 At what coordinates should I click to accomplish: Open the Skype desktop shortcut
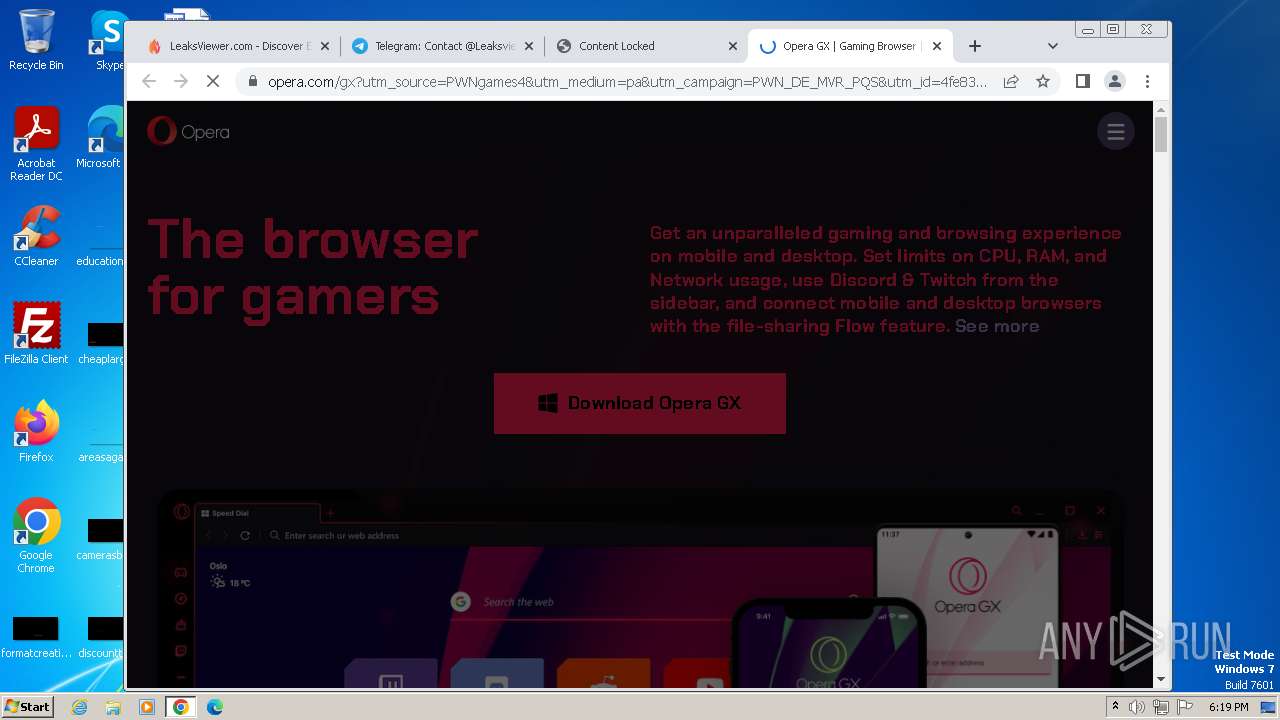pyautogui.click(x=108, y=40)
